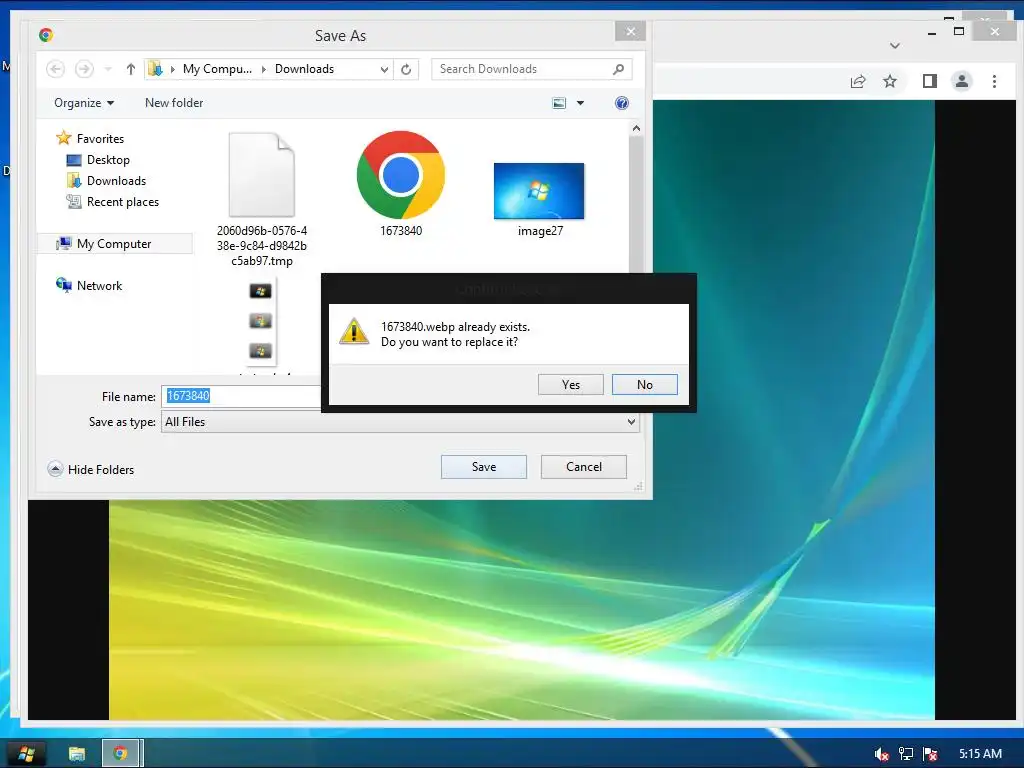Viewport: 1024px width, 768px height.
Task: Open Chrome's three-dot menu
Action: coord(994,81)
